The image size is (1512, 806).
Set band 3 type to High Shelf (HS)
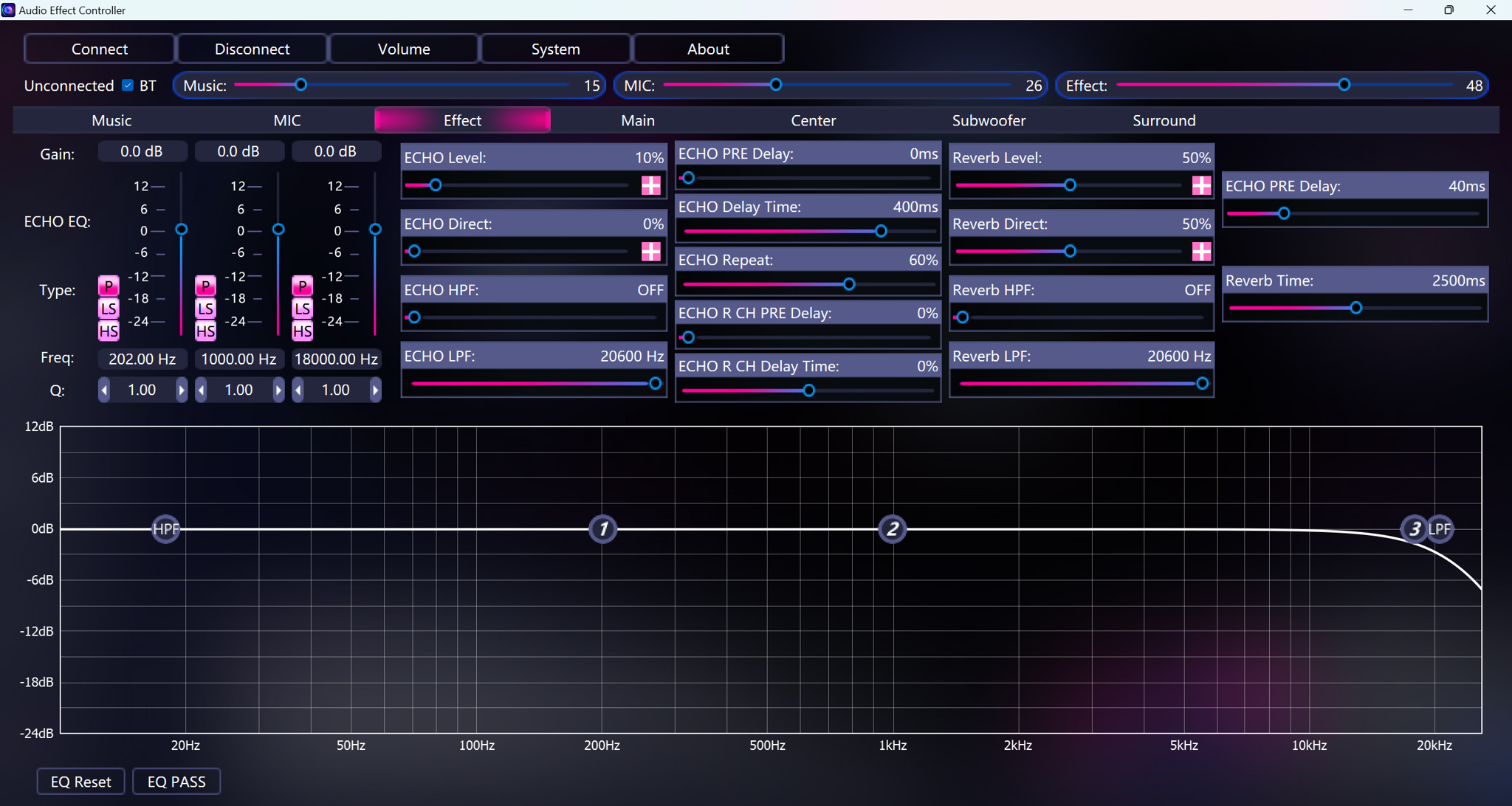click(x=302, y=331)
